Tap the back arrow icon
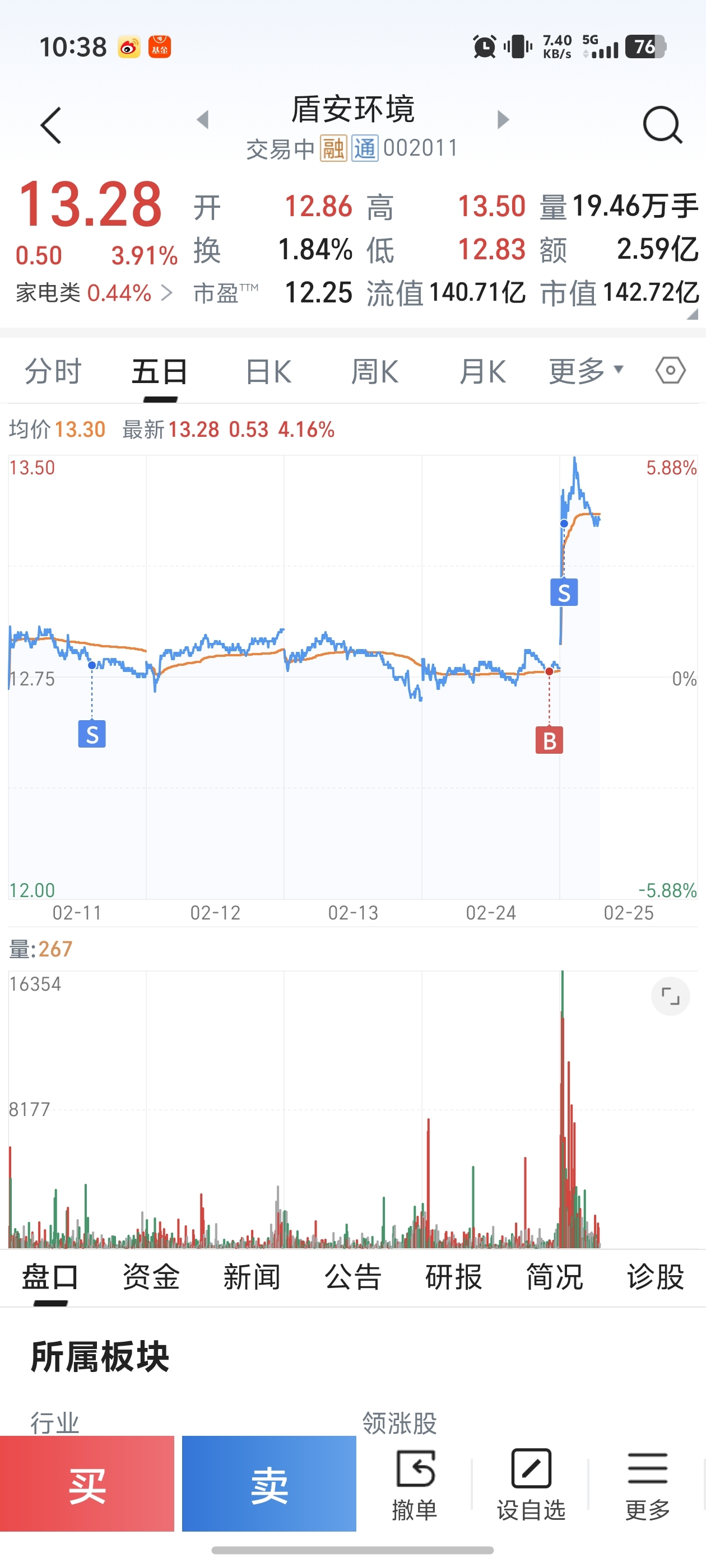 click(x=50, y=125)
